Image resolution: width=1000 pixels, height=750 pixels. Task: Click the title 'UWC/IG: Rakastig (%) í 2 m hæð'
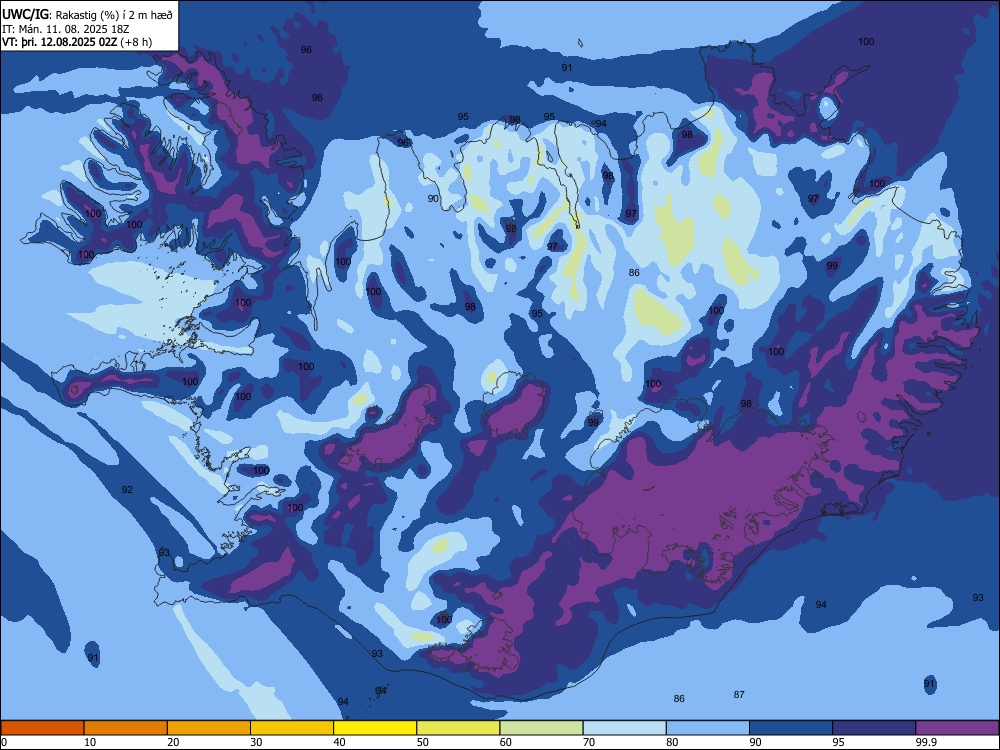87,15
